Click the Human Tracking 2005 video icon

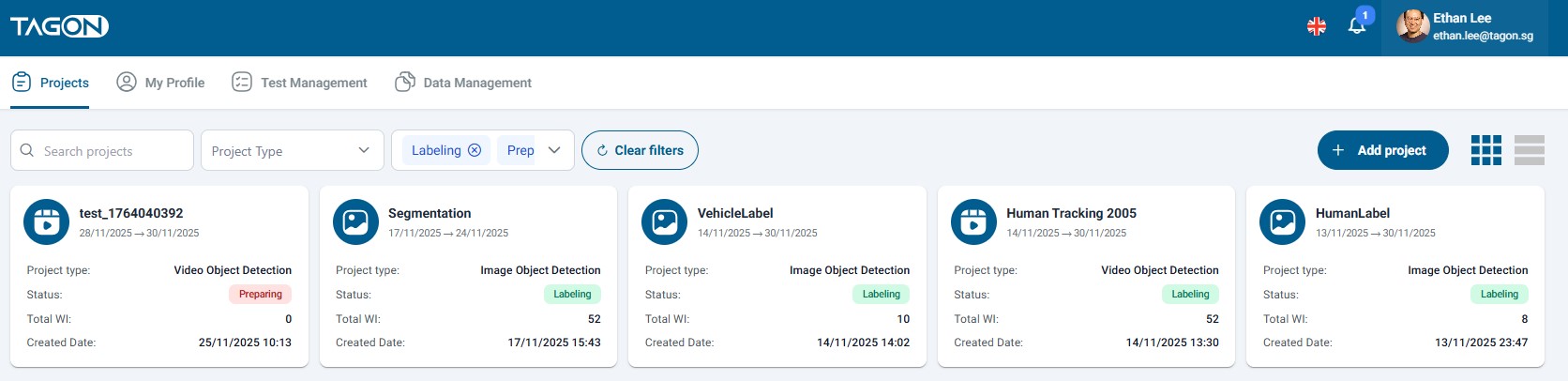(973, 222)
